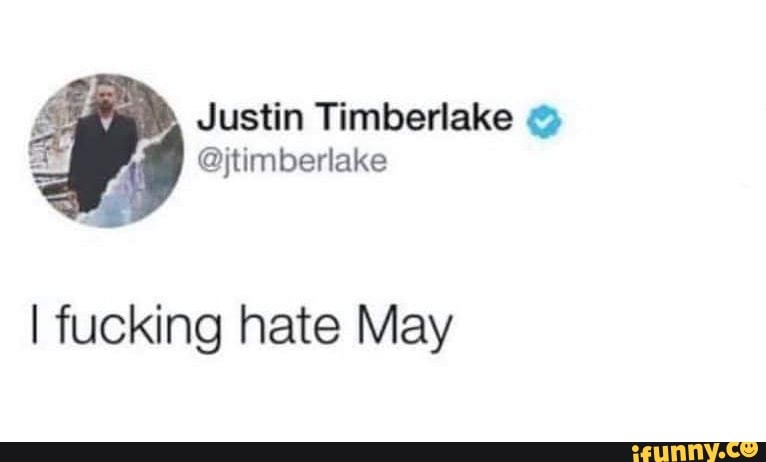Screen dimensions: 766x462
Task: Click the smiley face in ifunny logo
Action: click(749, 448)
